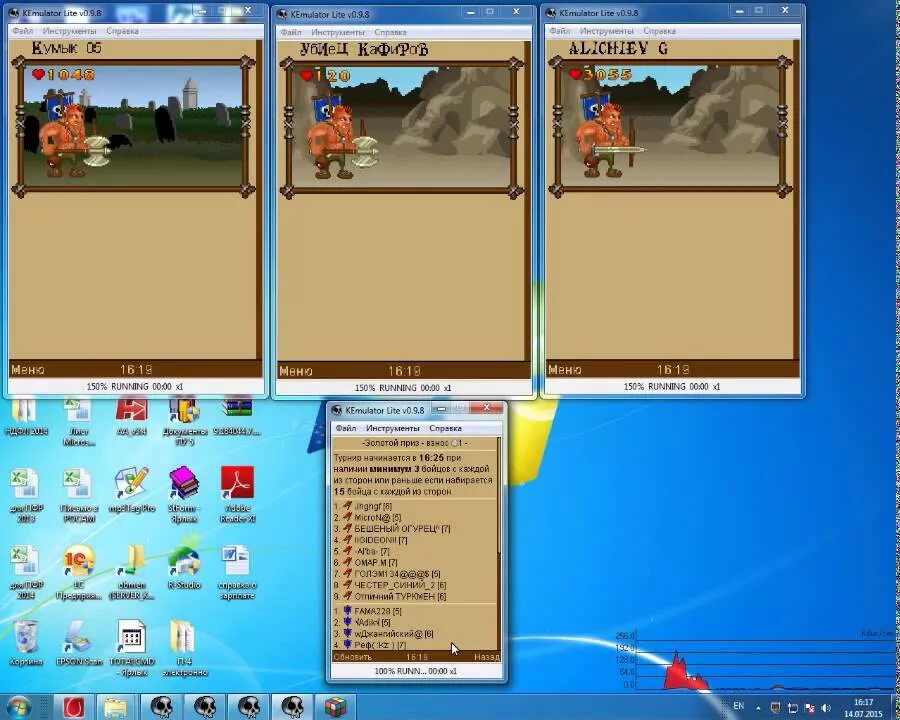
Task: Open Инструменты menu in ALICHIEV G window
Action: pyautogui.click(x=607, y=31)
